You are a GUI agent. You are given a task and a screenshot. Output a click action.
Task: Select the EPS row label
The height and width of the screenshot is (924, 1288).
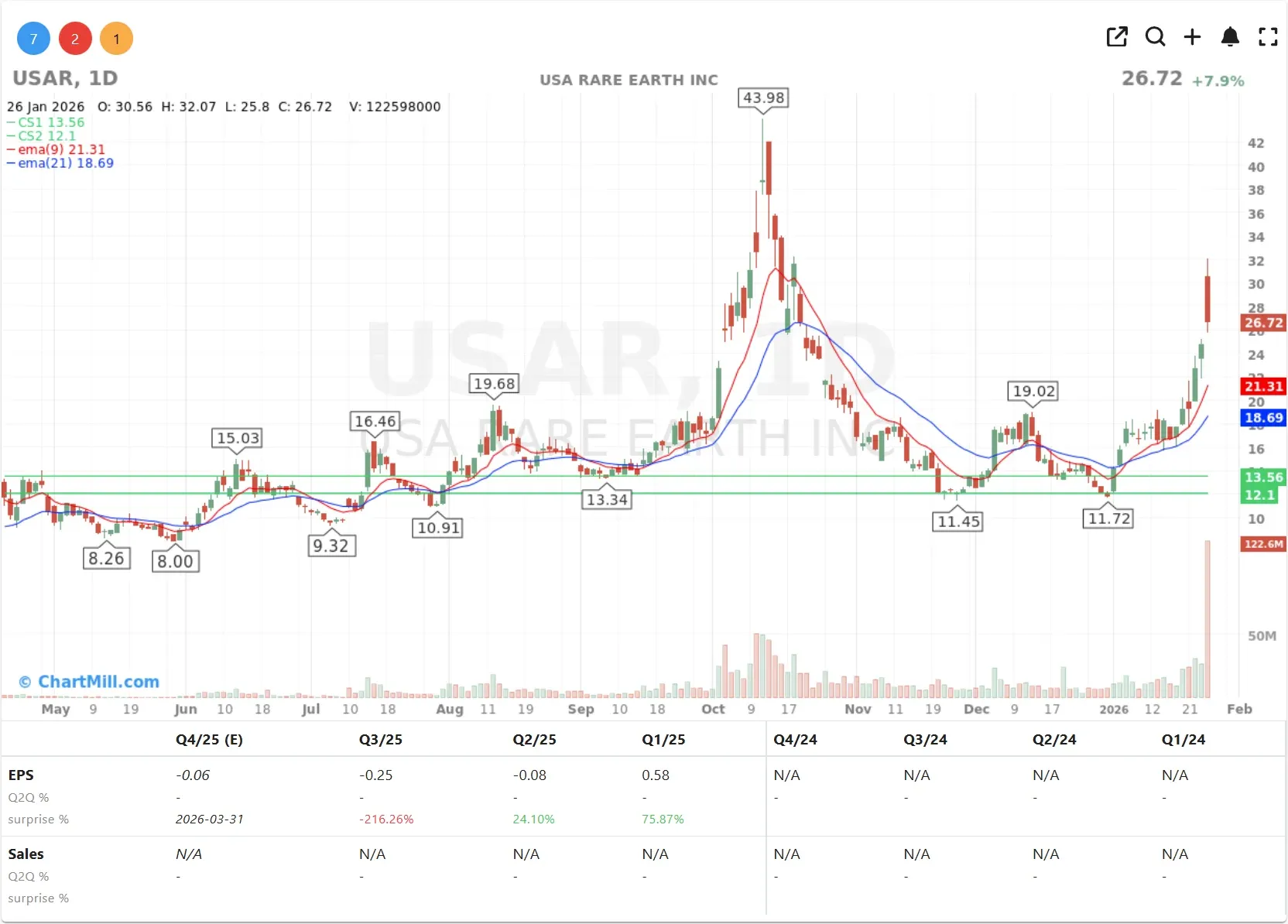pyautogui.click(x=21, y=775)
